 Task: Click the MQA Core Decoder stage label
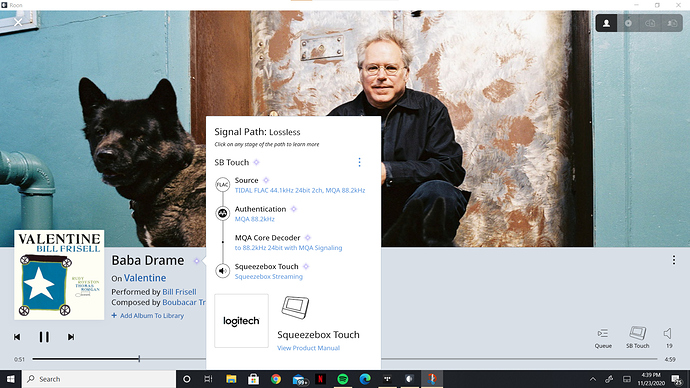point(267,238)
